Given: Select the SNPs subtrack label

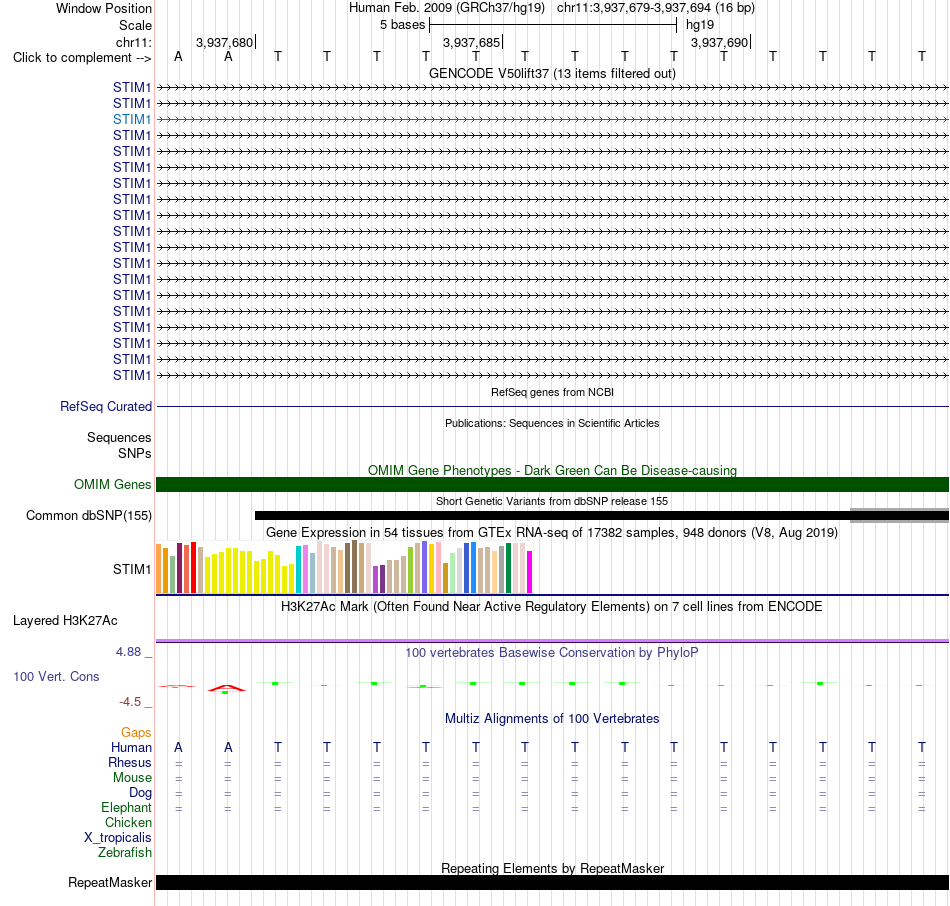Looking at the screenshot, I should point(135,453).
